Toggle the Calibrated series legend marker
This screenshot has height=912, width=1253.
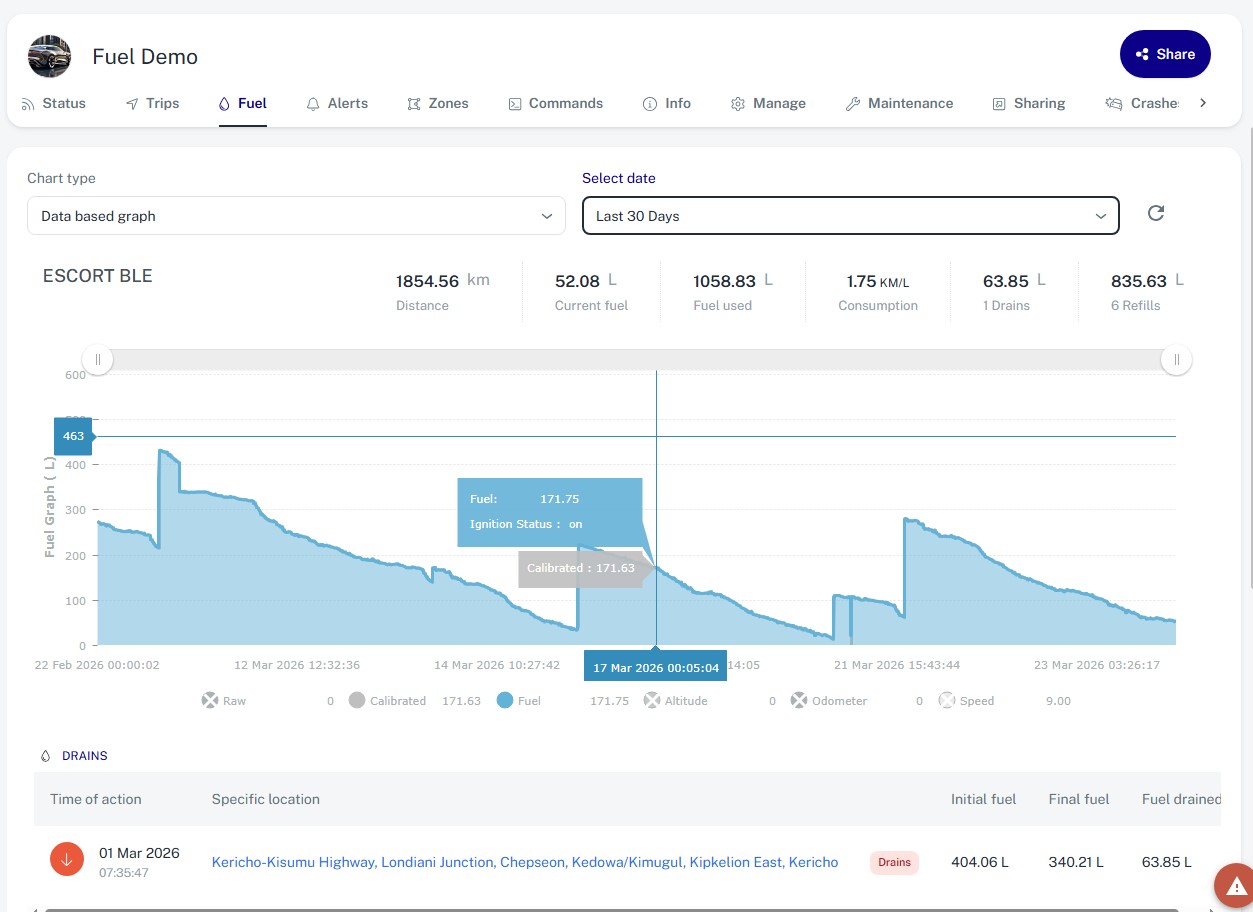click(357, 701)
